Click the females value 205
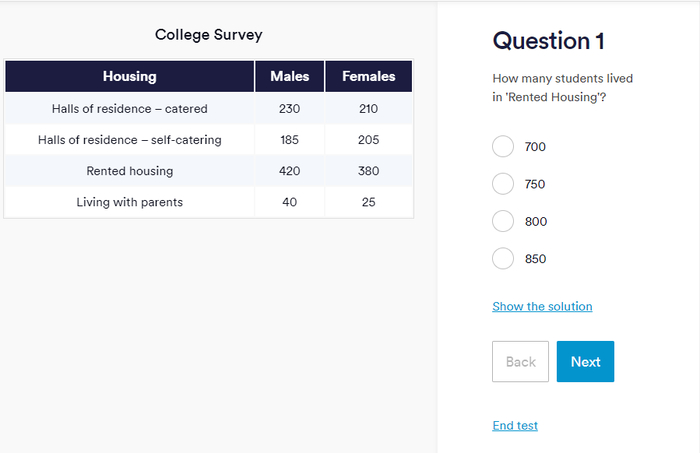 [x=368, y=140]
